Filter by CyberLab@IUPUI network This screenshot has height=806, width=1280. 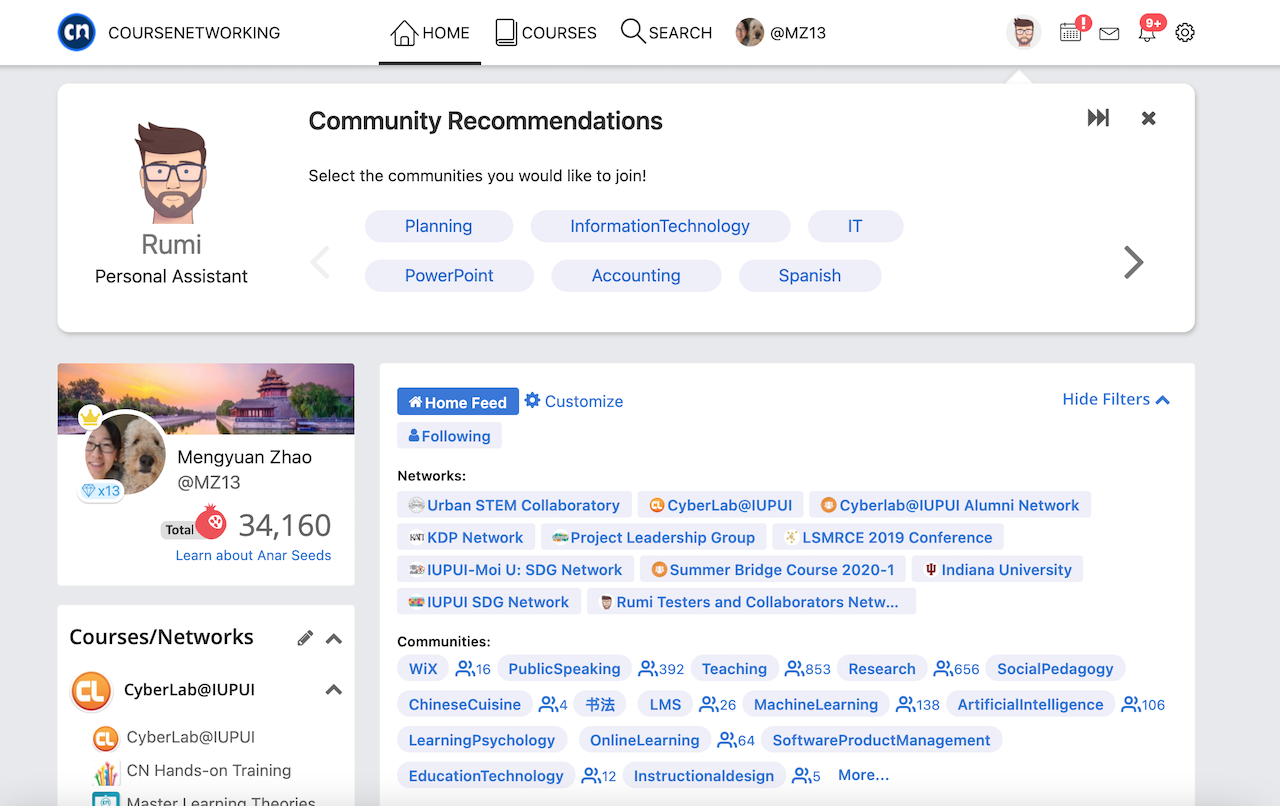721,505
